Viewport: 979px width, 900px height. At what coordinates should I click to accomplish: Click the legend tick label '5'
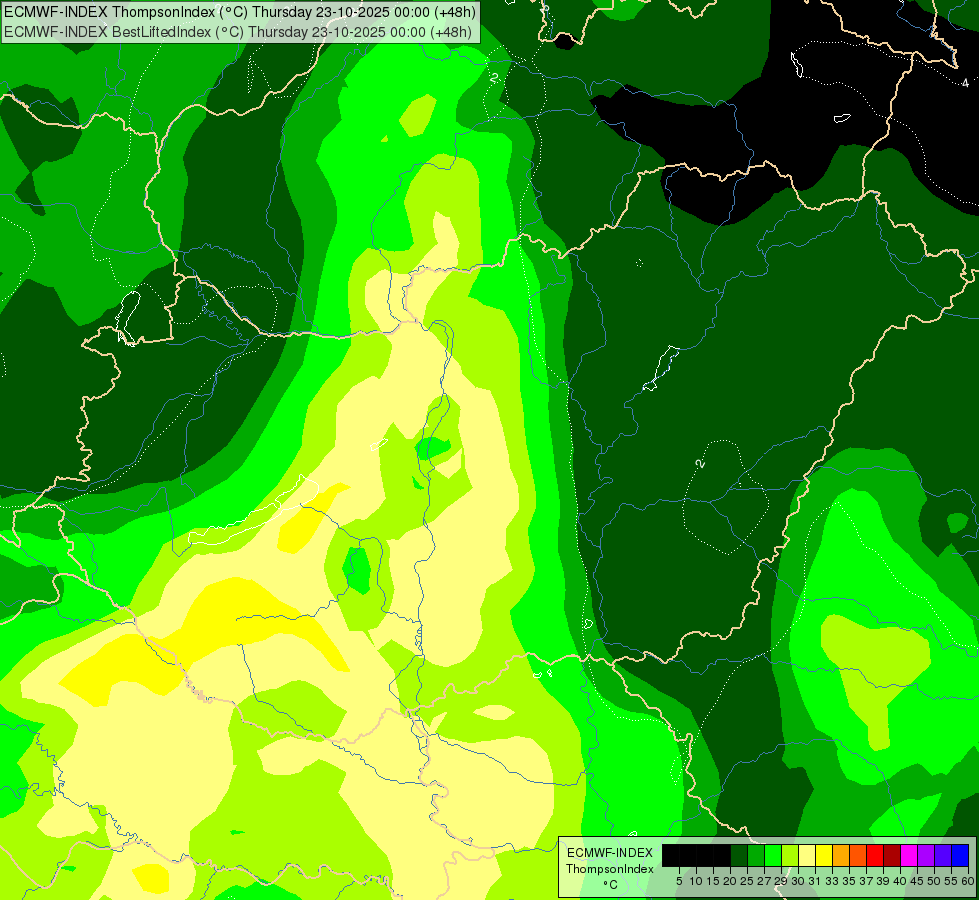(x=679, y=881)
